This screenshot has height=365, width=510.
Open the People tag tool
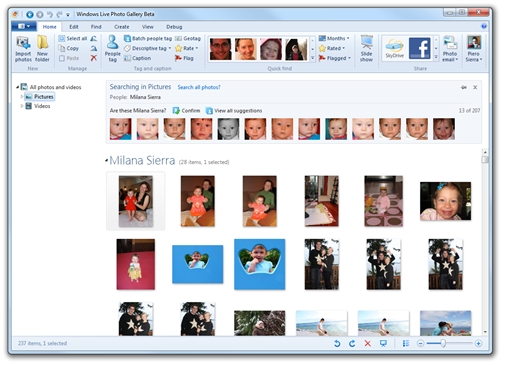(x=113, y=49)
